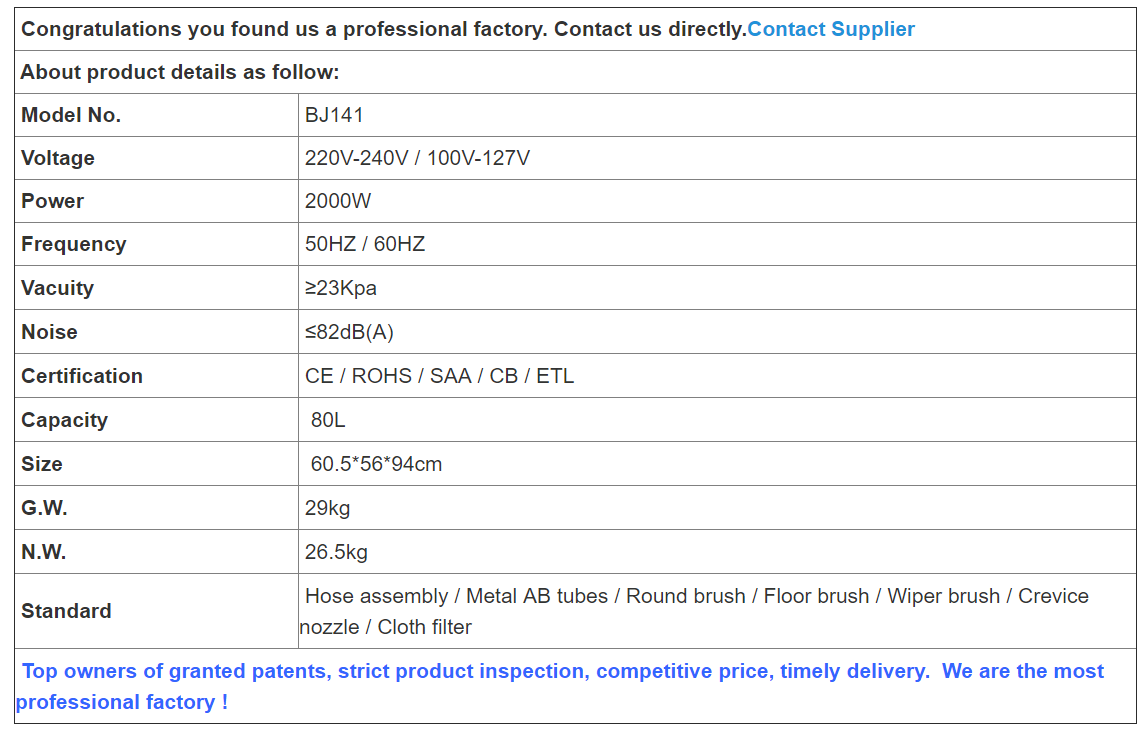Click the 80L capacity value
Image resolution: width=1144 pixels, height=731 pixels.
point(328,420)
